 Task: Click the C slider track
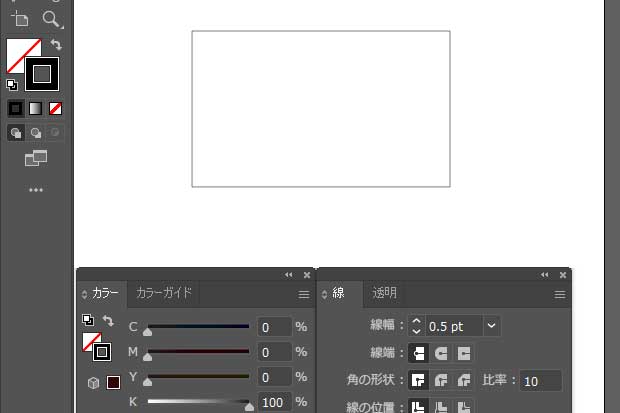pos(198,326)
